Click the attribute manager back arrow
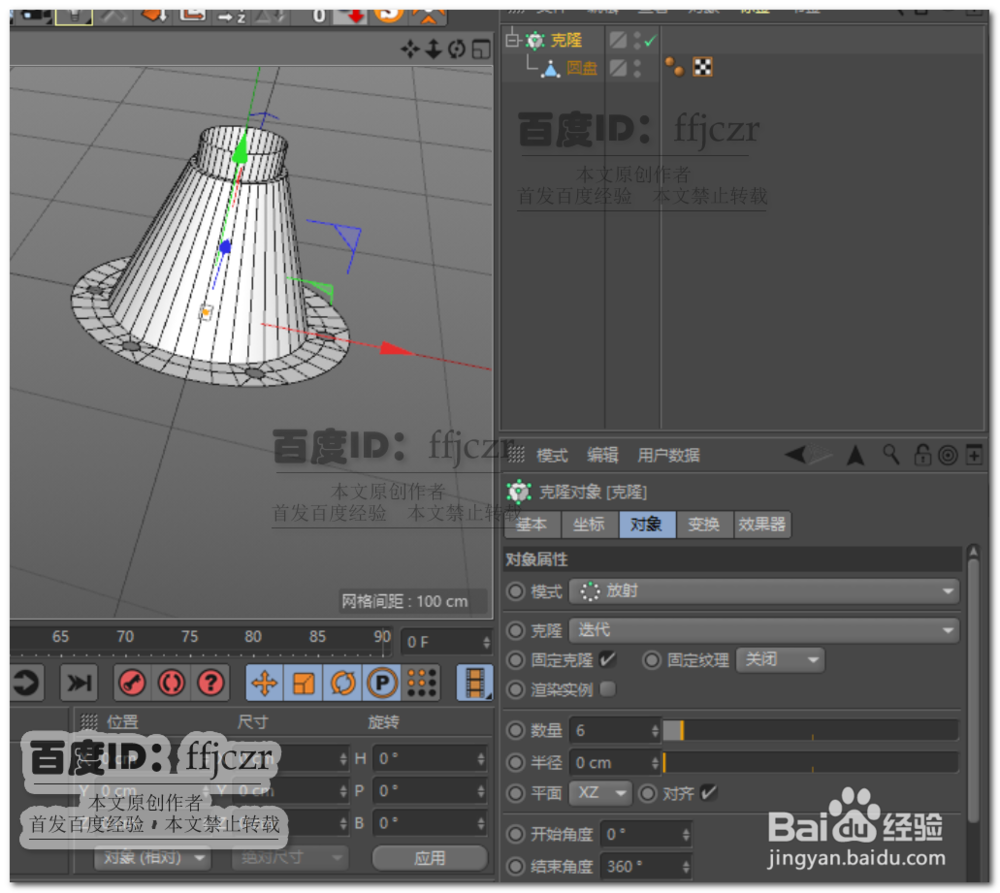Image resolution: width=1000 pixels, height=893 pixels. 797,455
